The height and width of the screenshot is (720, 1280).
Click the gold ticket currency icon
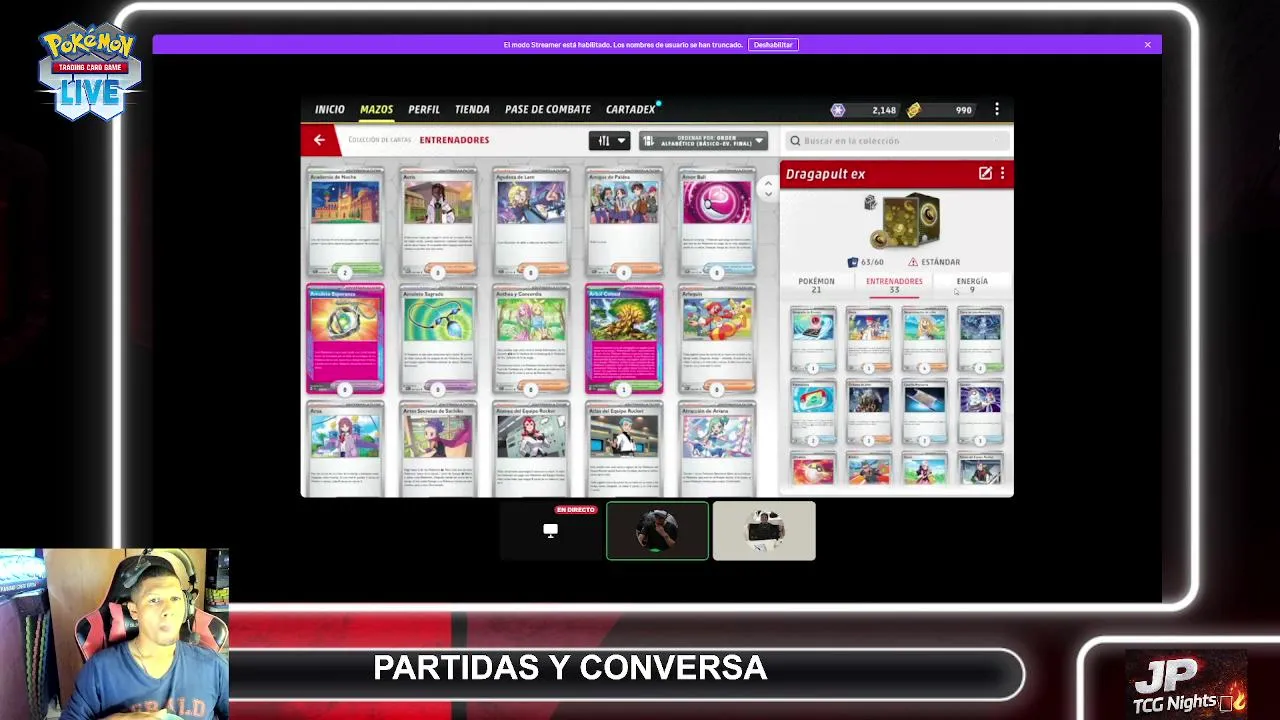click(x=914, y=110)
